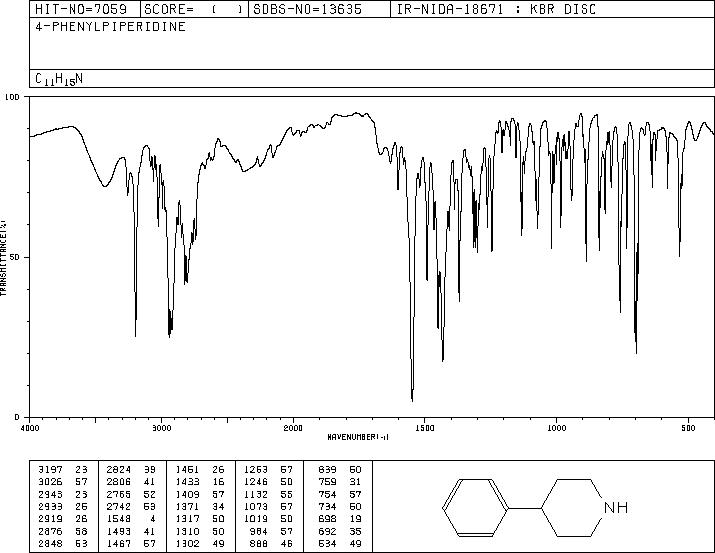
Task: Click the SCORE field in header
Action: pyautogui.click(x=194, y=9)
